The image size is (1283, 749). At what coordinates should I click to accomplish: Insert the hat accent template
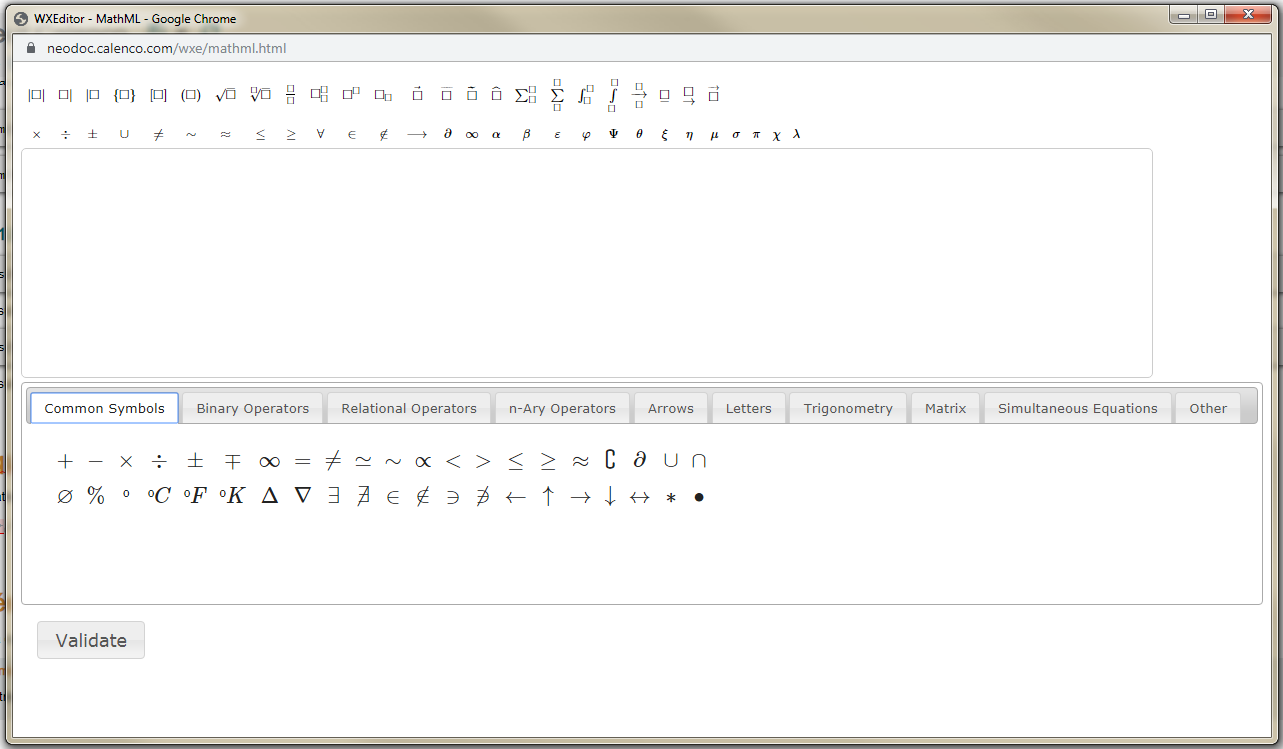click(x=496, y=94)
